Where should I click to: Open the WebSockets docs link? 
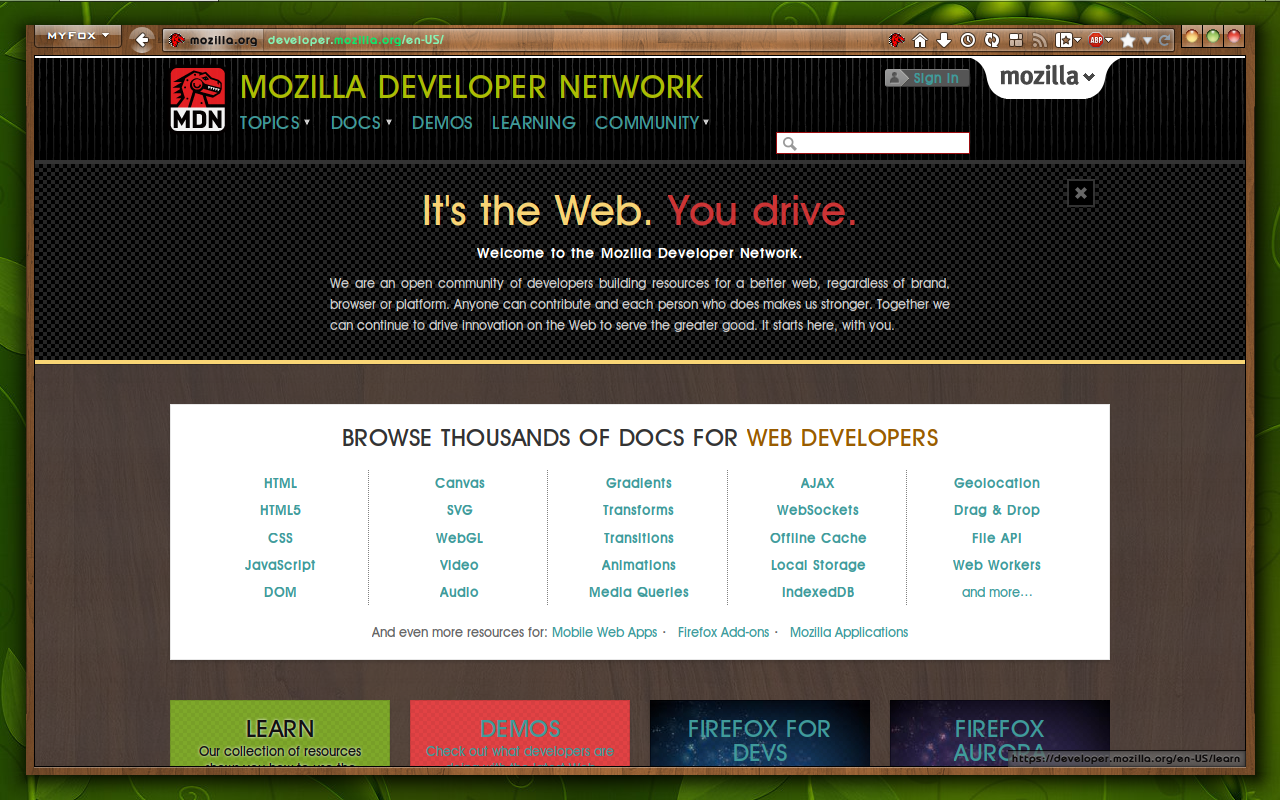[x=818, y=510]
